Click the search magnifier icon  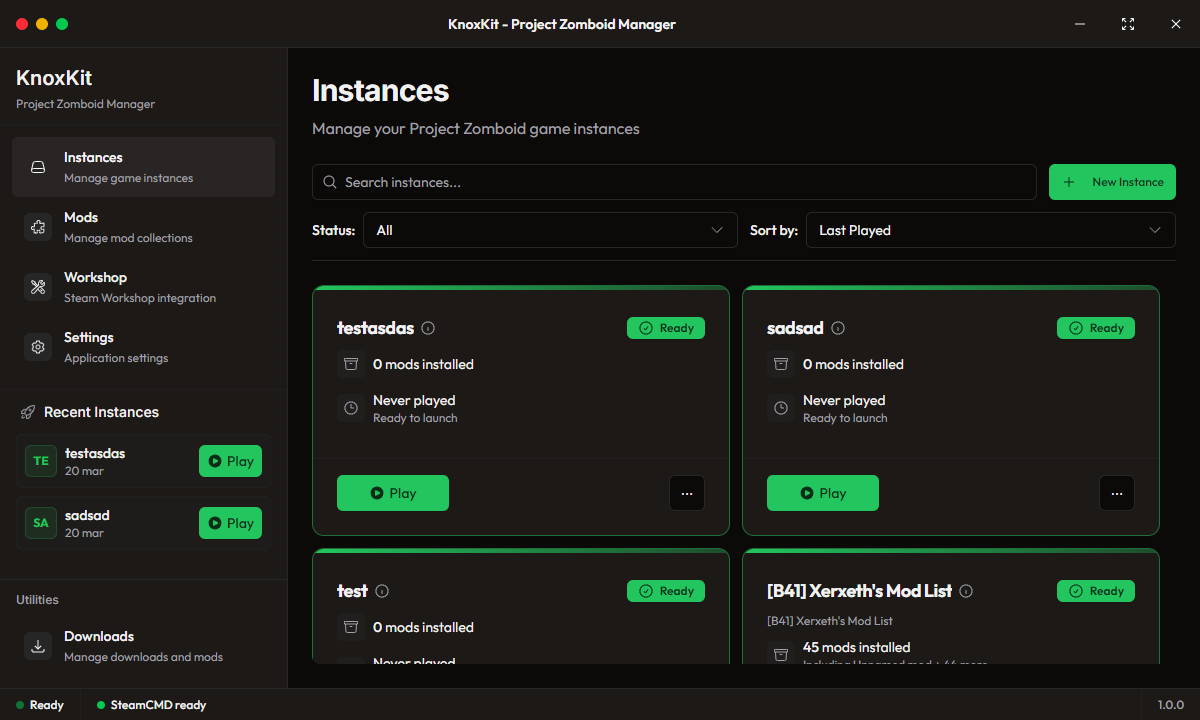coord(330,182)
